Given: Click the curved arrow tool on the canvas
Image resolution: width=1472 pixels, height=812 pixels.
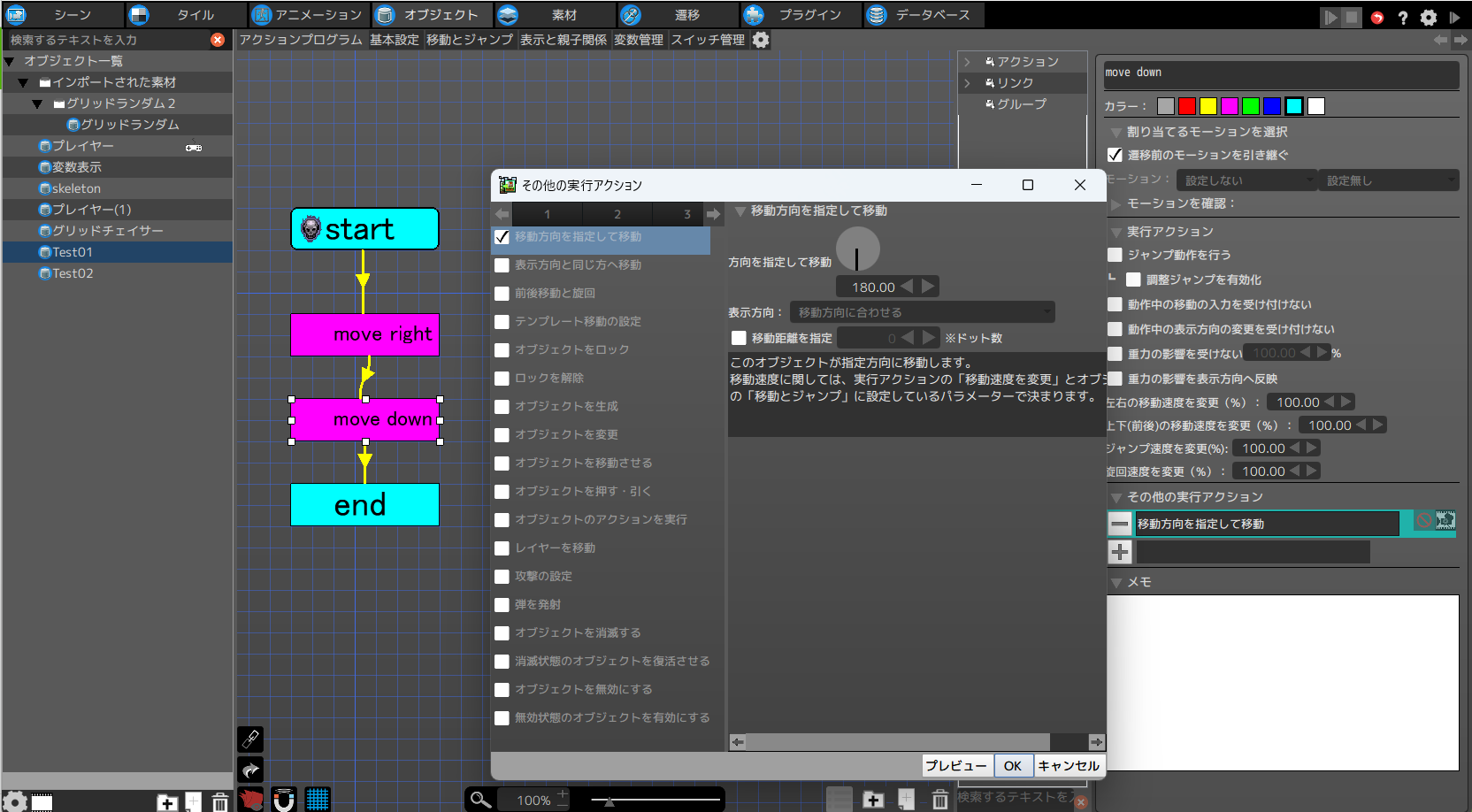Looking at the screenshot, I should point(250,770).
